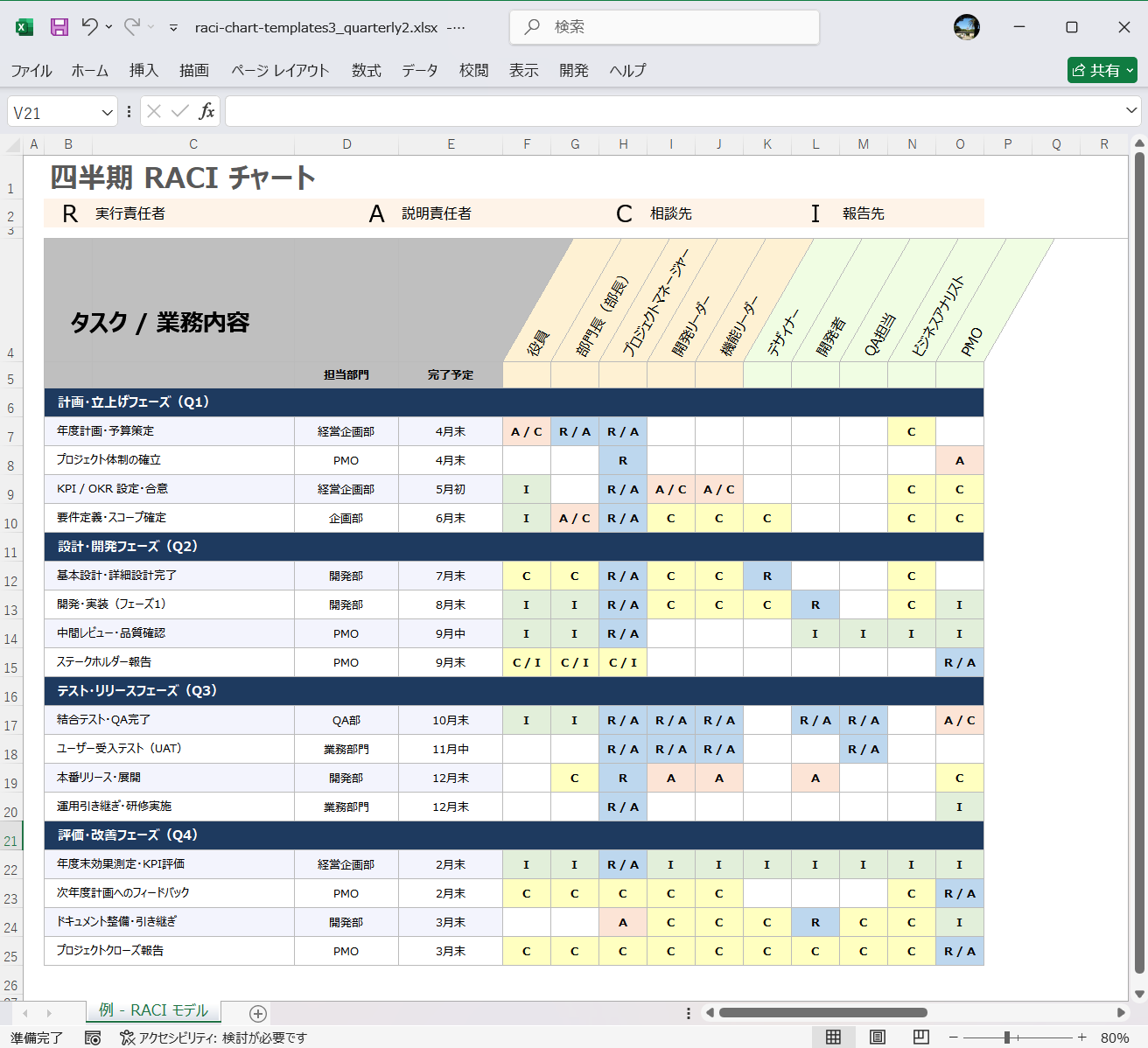Image resolution: width=1148 pixels, height=1048 pixels.
Task: Open Customize Quick Access Toolbar dropdown
Action: tap(173, 28)
